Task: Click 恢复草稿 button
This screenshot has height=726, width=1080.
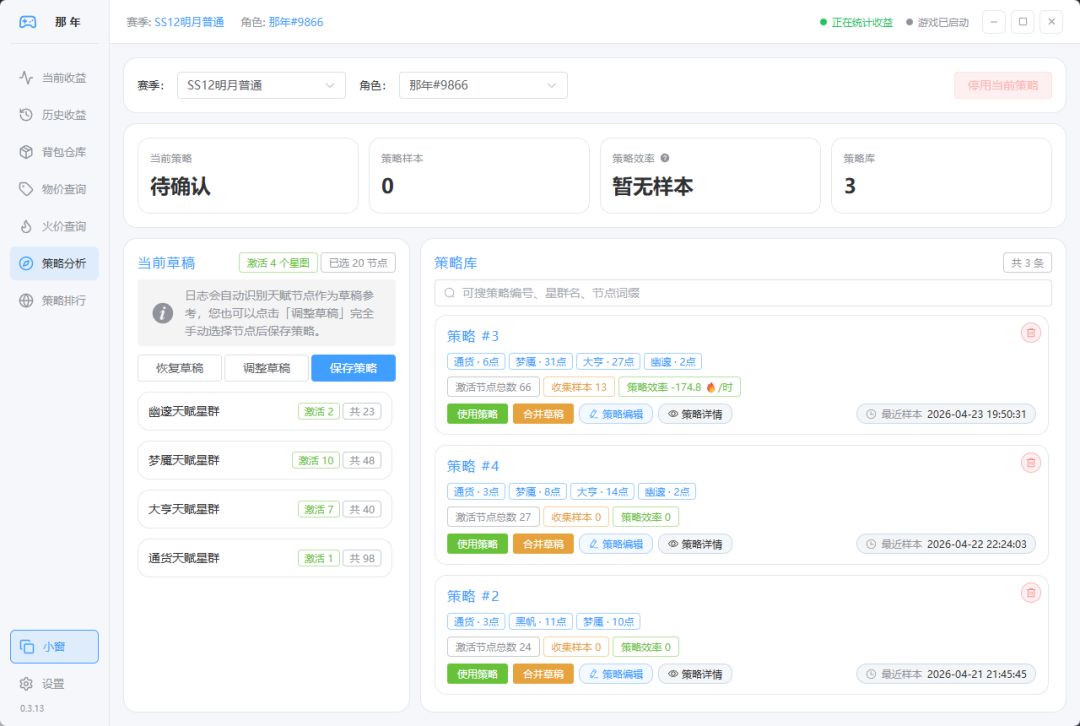Action: click(180, 368)
